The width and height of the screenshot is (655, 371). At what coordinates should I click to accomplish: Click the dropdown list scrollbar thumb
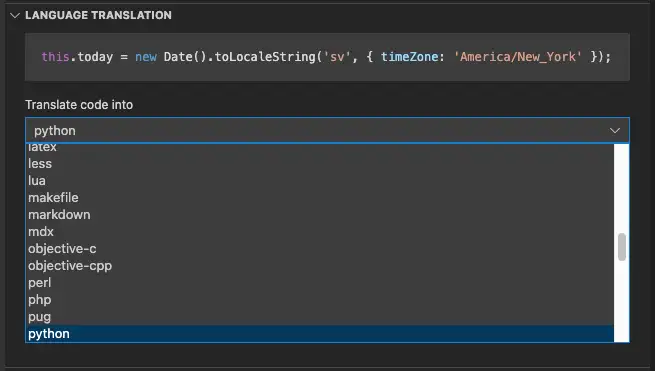(622, 247)
